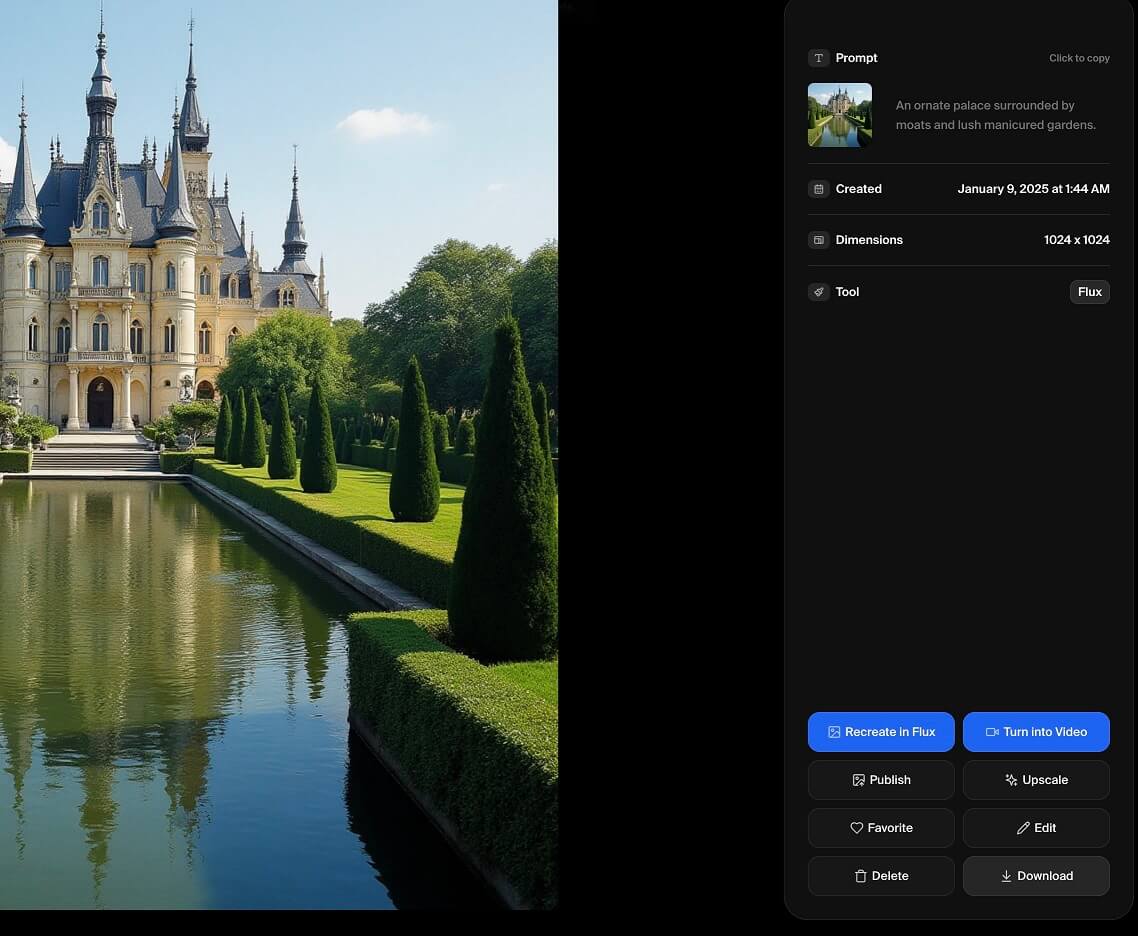Select the Flux tool badge

pyautogui.click(x=1089, y=292)
